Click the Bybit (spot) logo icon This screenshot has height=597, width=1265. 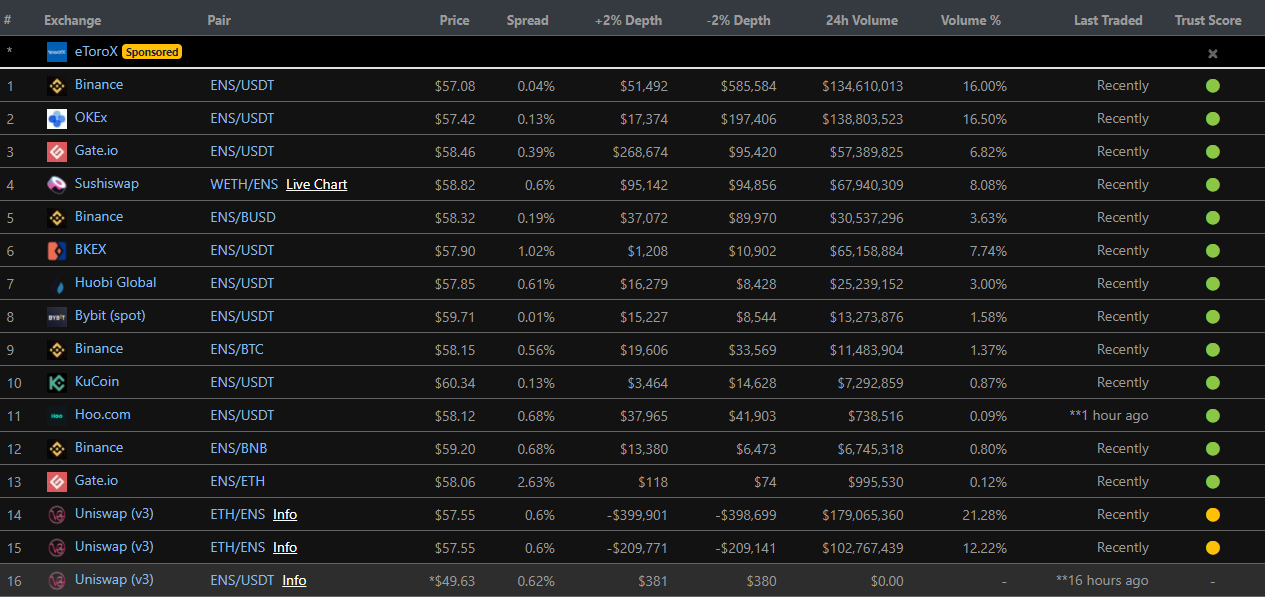(x=57, y=317)
